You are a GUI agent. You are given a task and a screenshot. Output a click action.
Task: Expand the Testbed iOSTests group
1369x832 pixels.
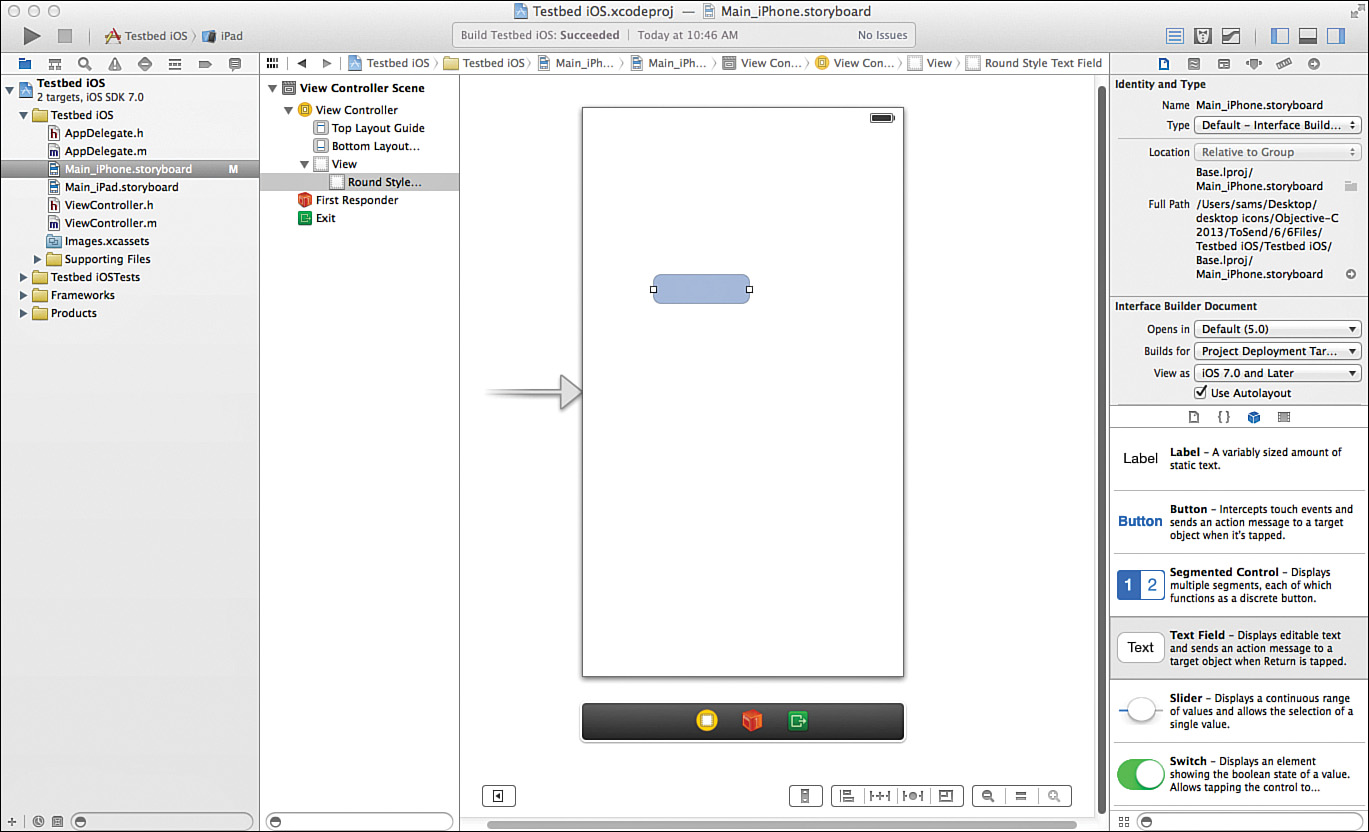click(24, 277)
